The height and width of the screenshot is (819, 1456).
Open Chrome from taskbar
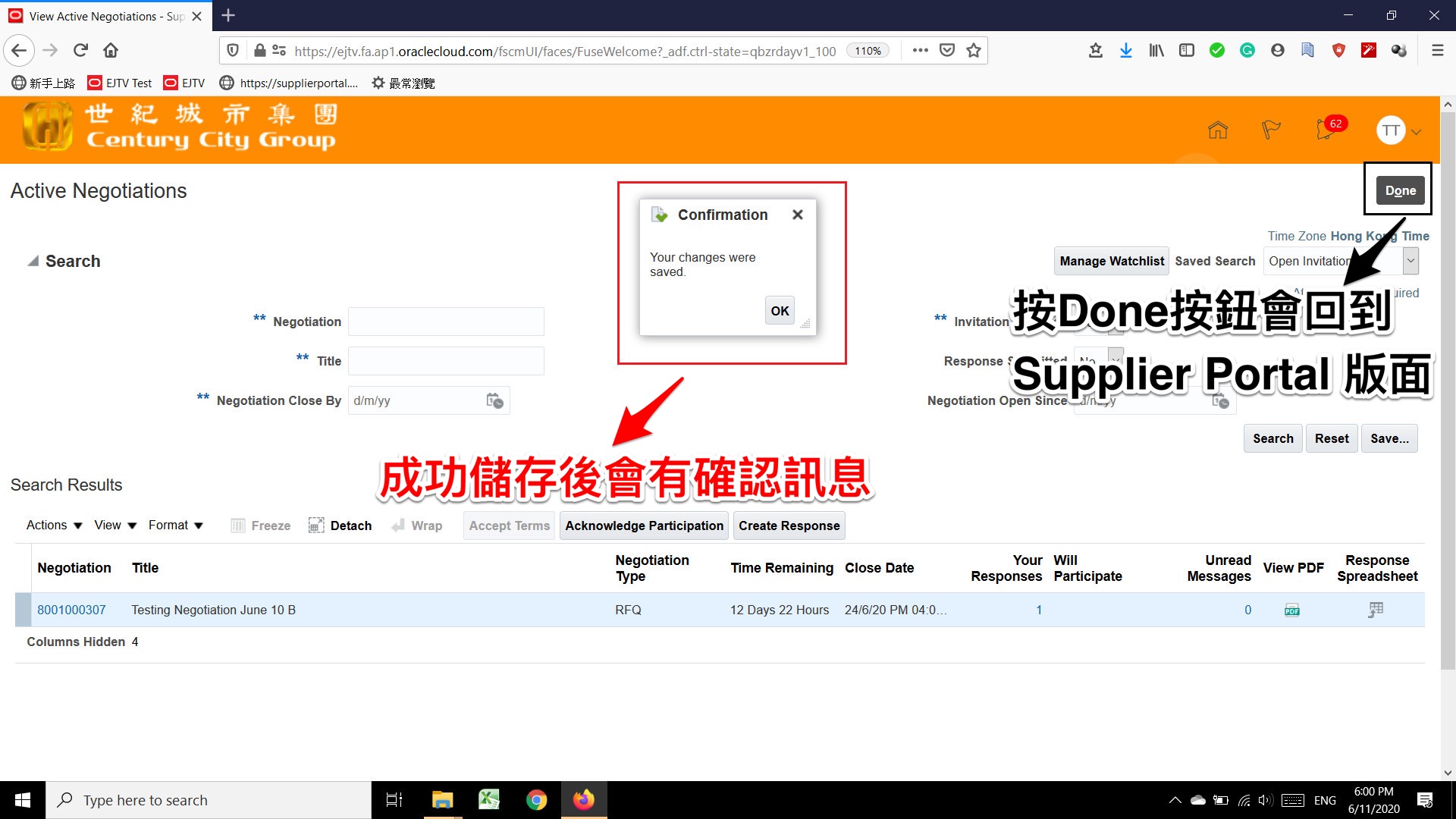pos(536,800)
